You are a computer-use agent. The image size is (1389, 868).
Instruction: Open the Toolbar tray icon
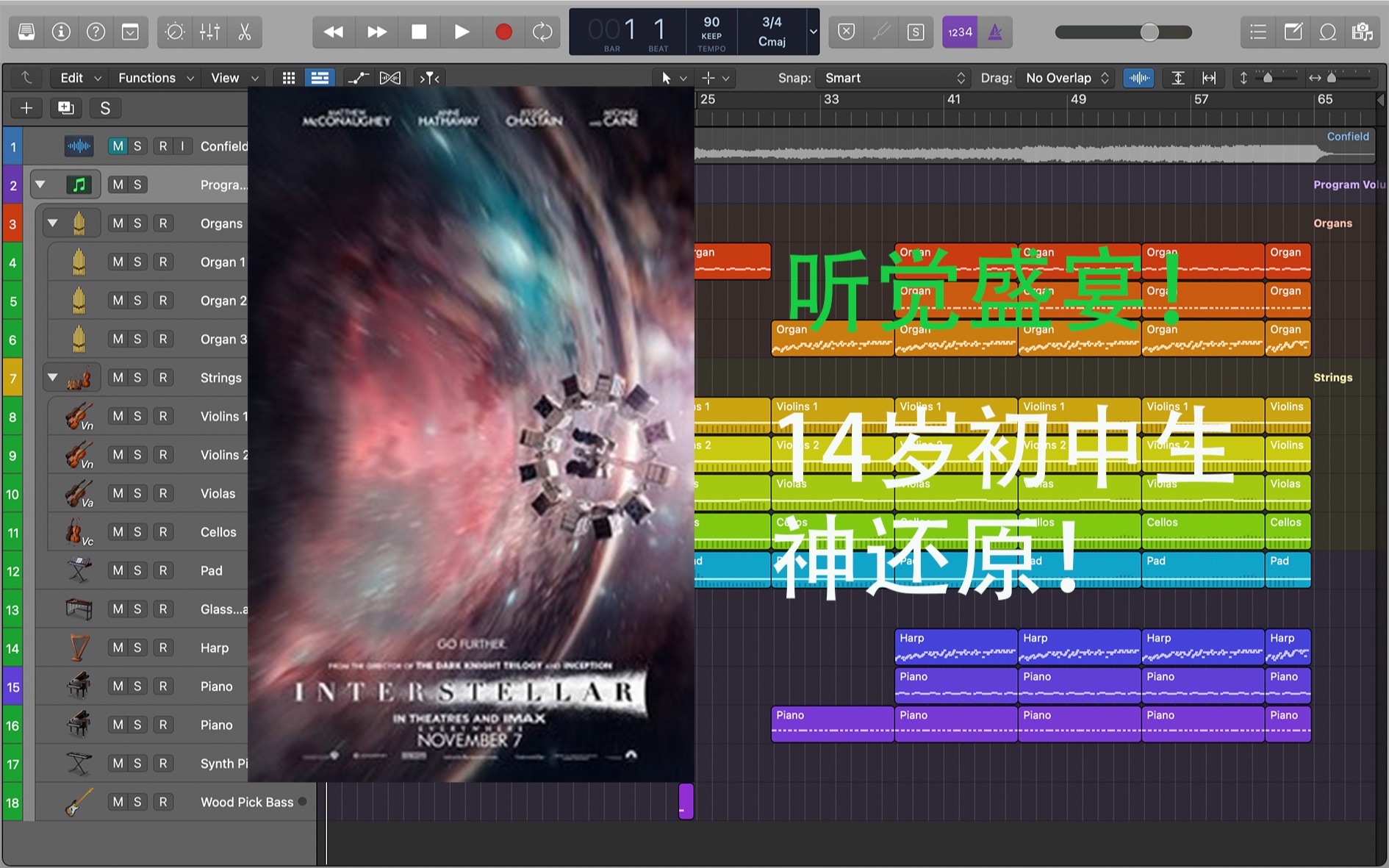pyautogui.click(x=130, y=32)
